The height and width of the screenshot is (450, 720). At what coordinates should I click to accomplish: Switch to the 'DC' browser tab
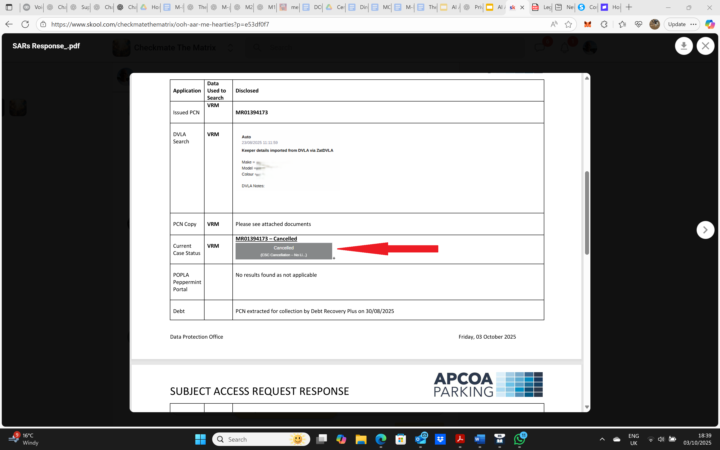pos(312,7)
